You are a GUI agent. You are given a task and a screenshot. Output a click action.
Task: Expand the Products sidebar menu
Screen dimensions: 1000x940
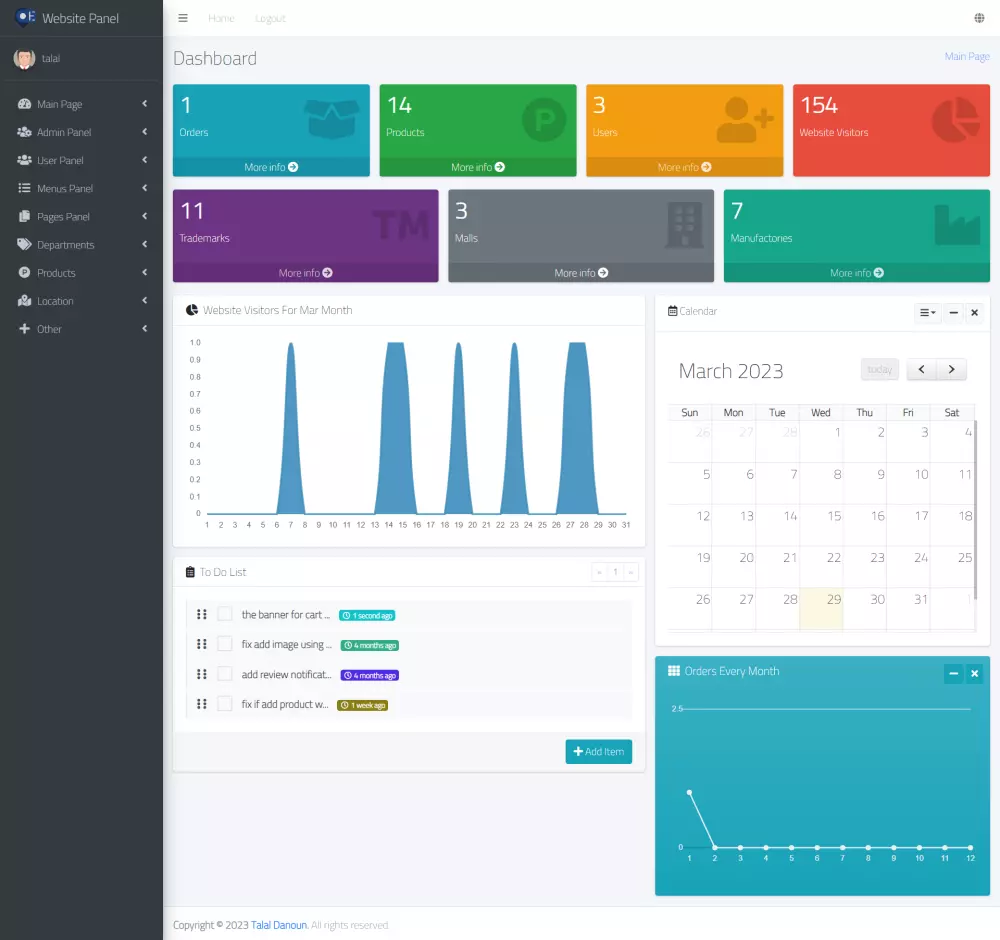[x=82, y=273]
